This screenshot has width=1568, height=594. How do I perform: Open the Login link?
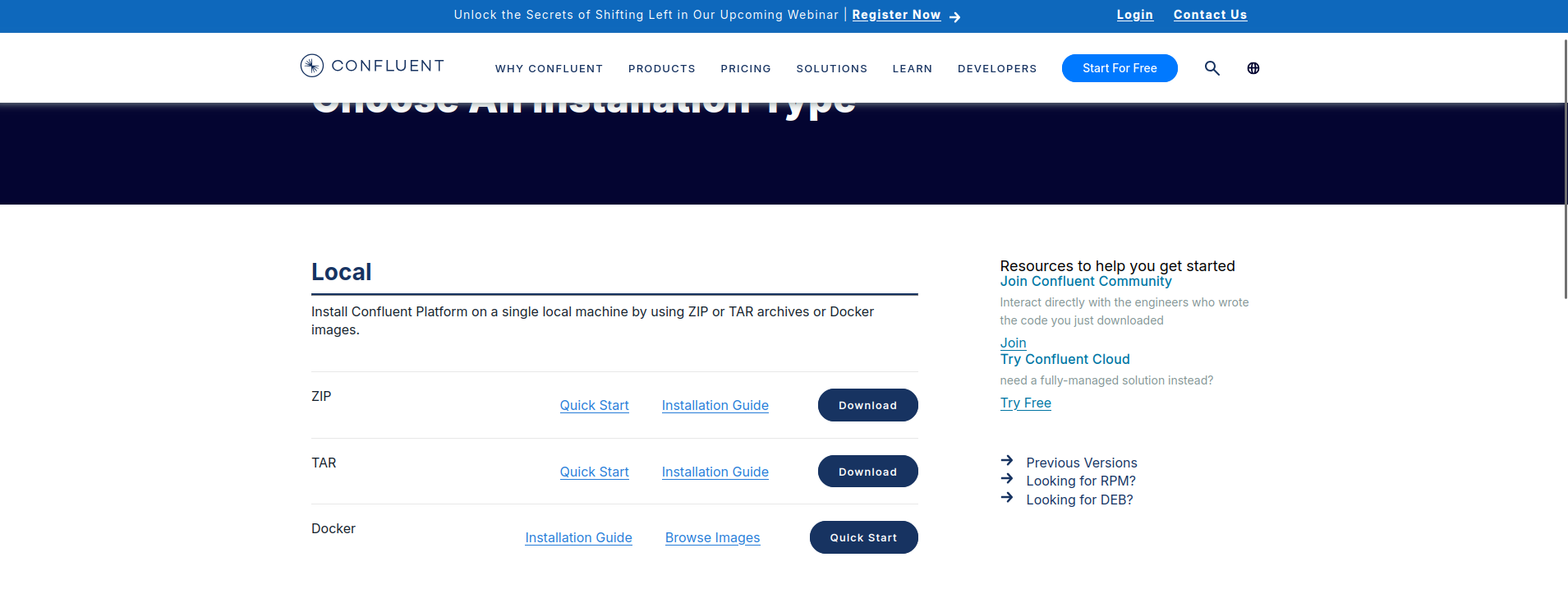[1134, 15]
